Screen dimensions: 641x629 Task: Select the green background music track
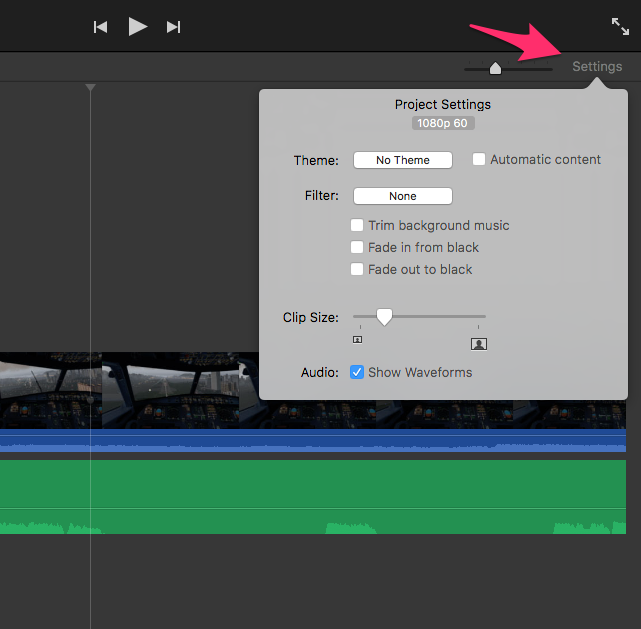coord(313,497)
